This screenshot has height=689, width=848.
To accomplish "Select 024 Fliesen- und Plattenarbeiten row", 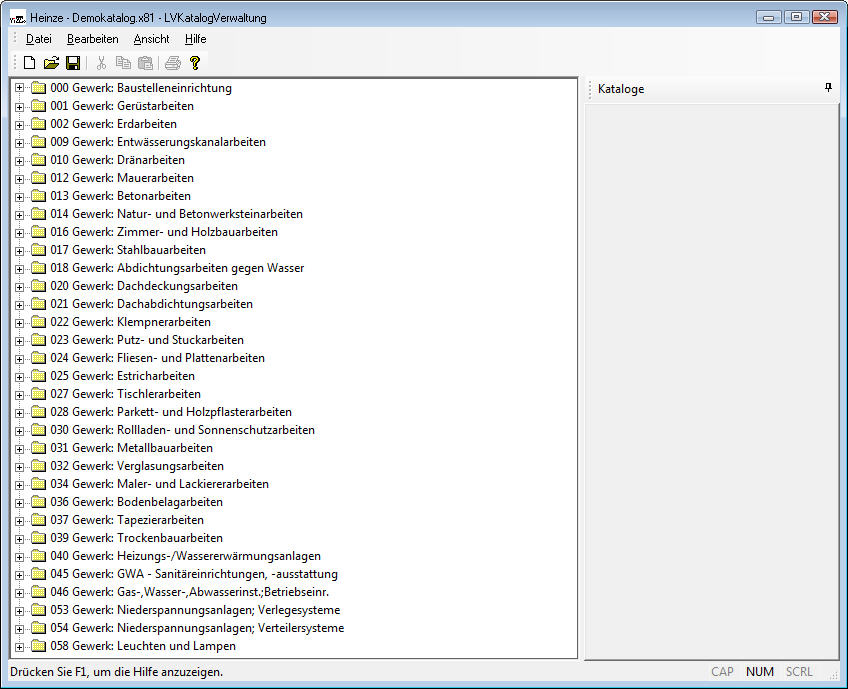I will [157, 358].
